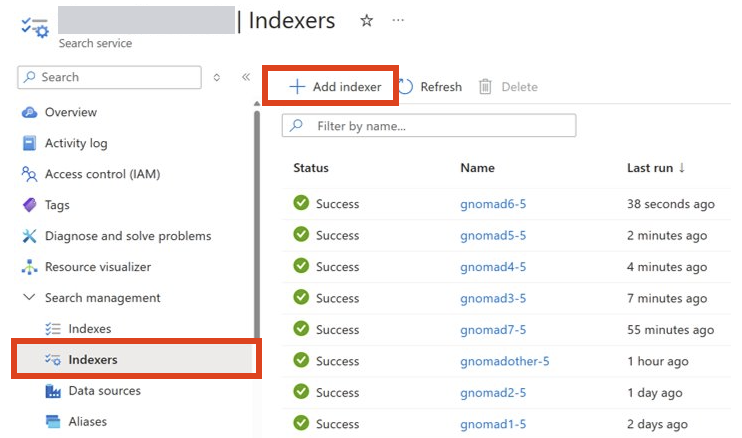Viewport: 742px width, 438px height.
Task: Open Overview in the sidebar
Action: (71, 112)
